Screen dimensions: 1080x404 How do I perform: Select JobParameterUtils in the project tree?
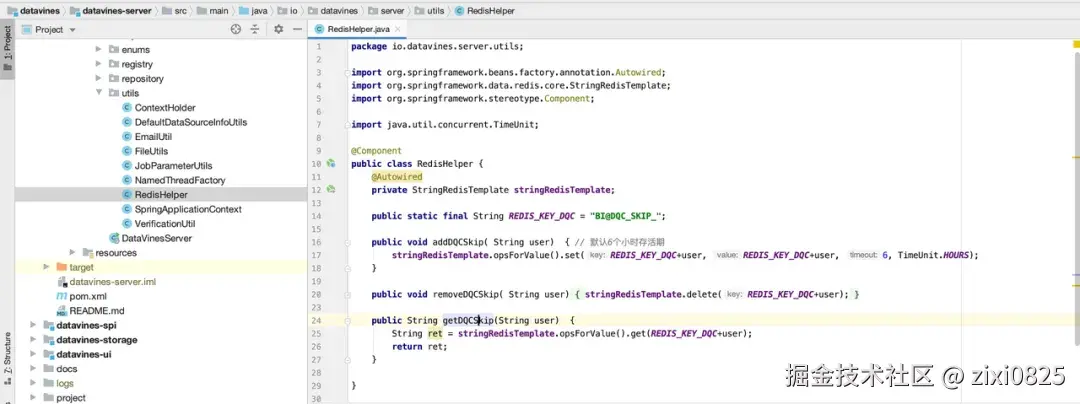(174, 165)
